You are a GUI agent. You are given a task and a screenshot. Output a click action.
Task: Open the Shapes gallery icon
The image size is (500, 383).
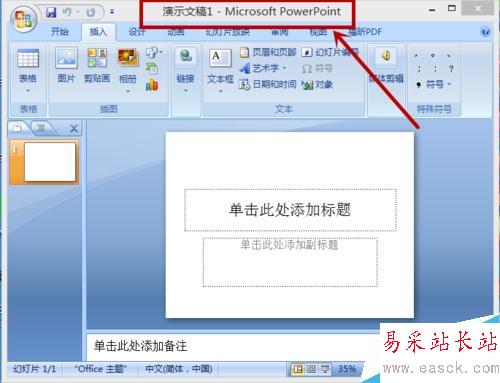(x=153, y=53)
